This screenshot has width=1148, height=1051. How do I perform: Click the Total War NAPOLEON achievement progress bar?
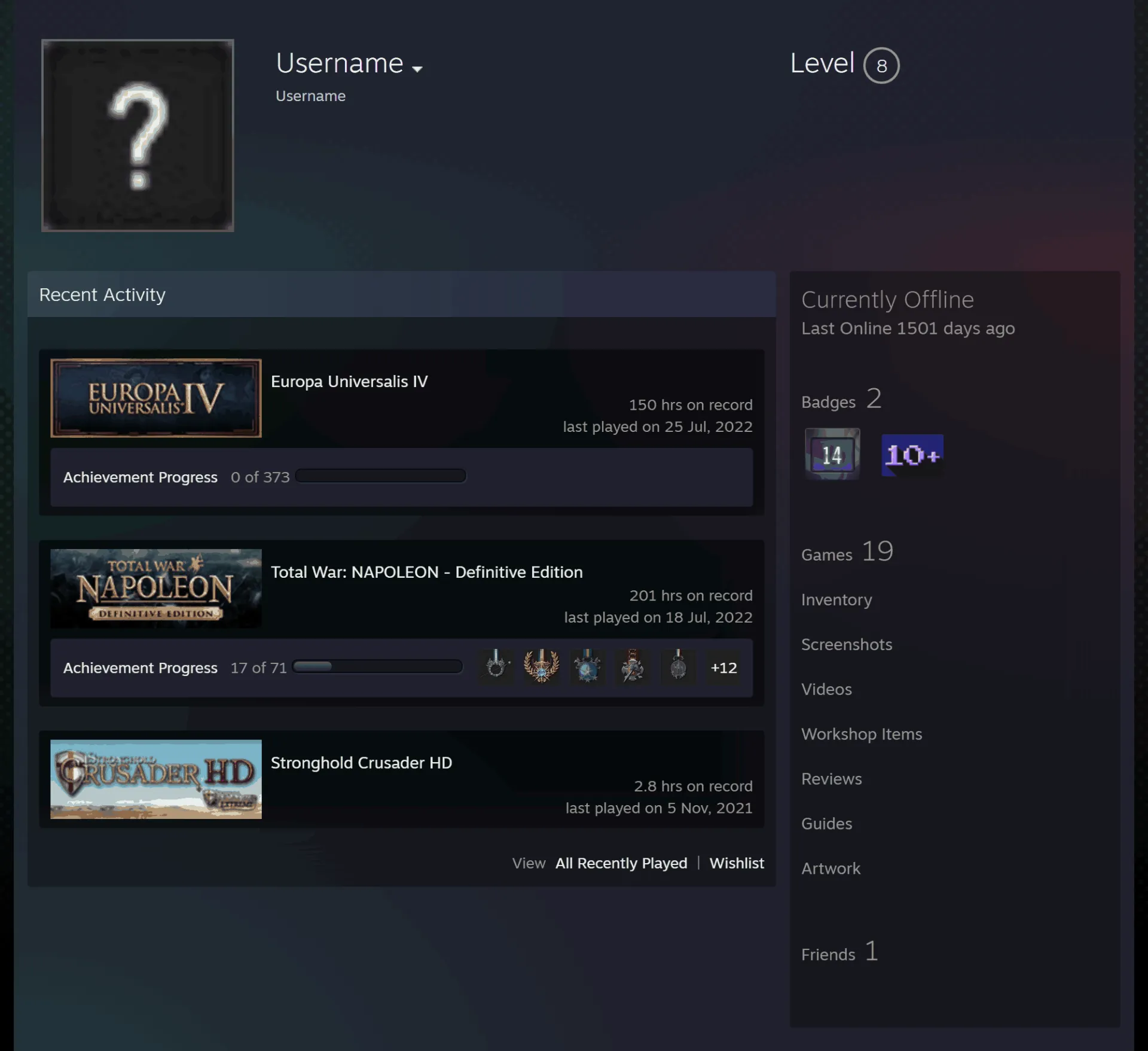tap(378, 667)
